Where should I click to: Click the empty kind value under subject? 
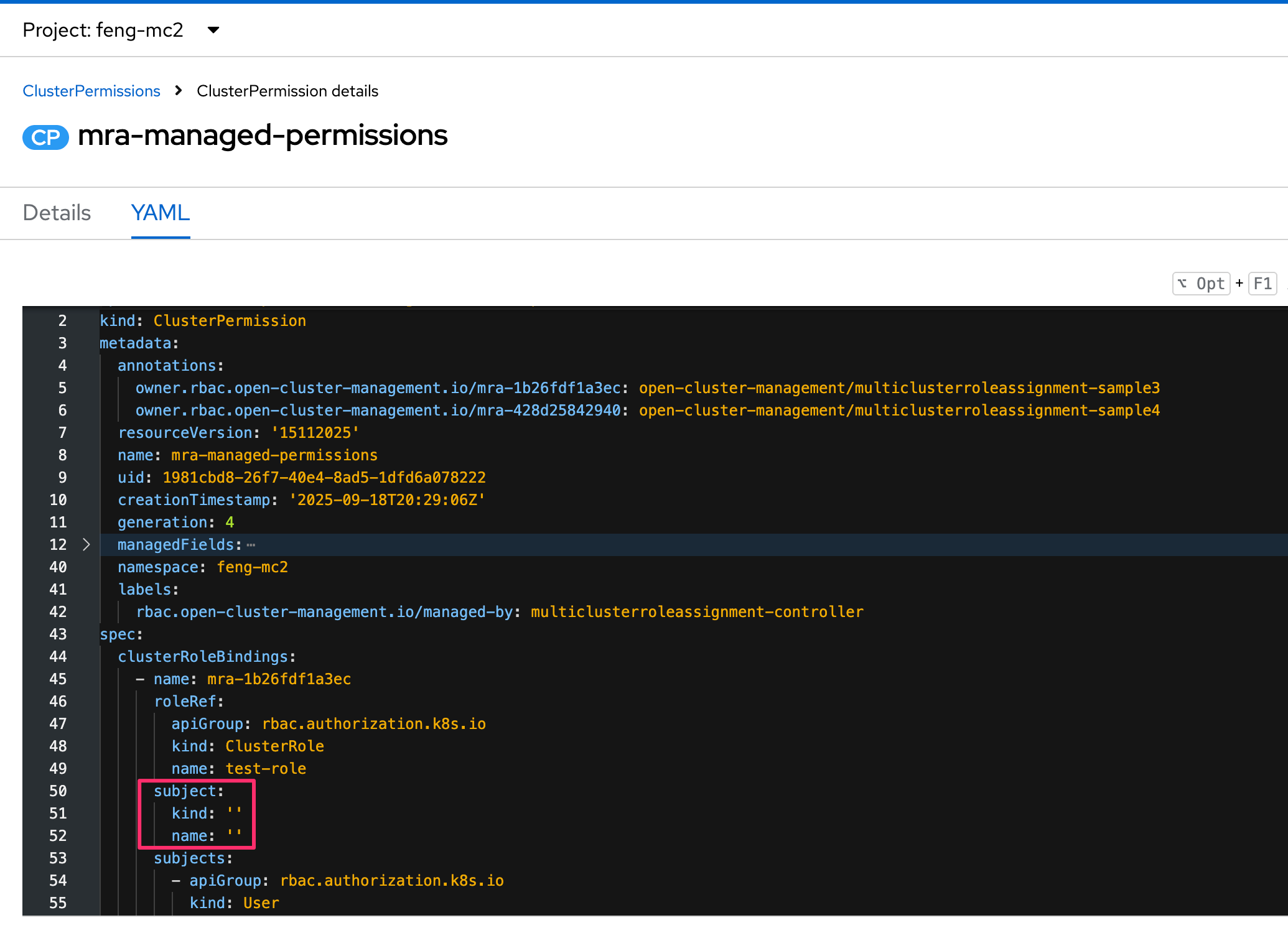[x=234, y=813]
